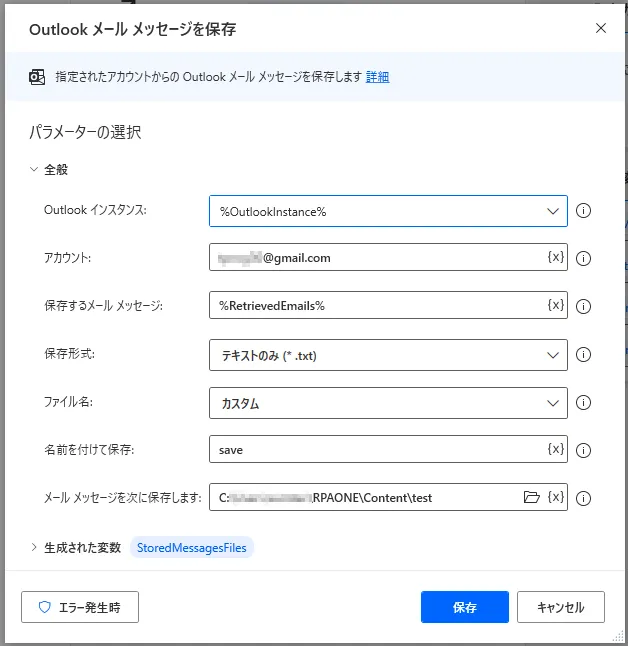The width and height of the screenshot is (628, 646).
Task: Click the StoredMessagesFiles variable chip
Action: 192,548
